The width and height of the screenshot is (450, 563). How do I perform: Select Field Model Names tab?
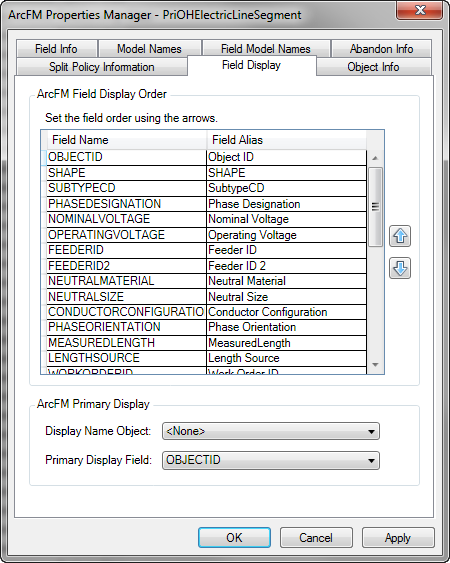(266, 49)
